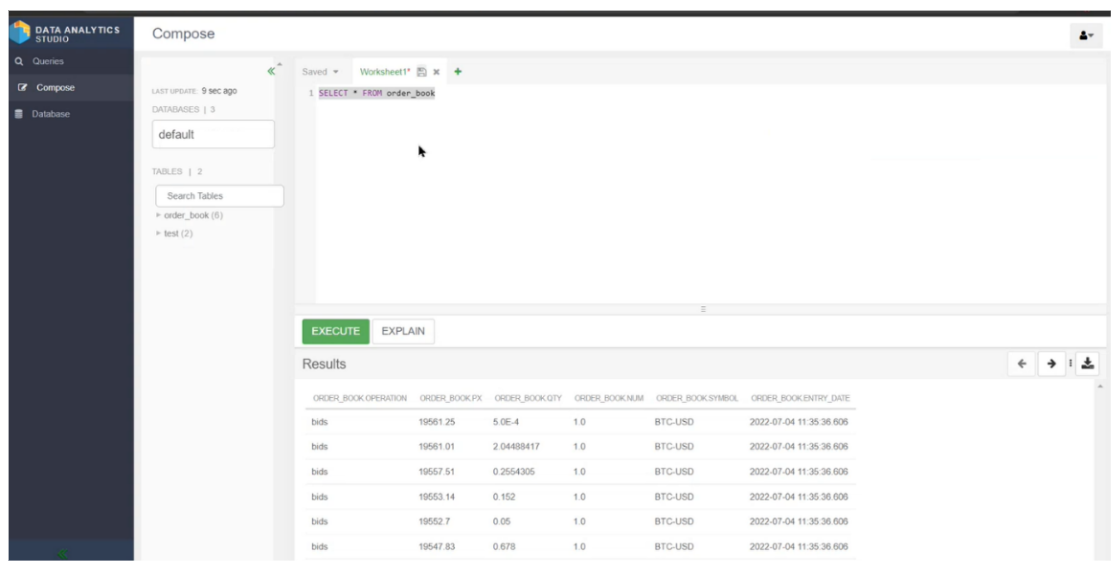This screenshot has width=1118, height=574.
Task: Select the price cell 19553.14
Action: click(x=436, y=497)
